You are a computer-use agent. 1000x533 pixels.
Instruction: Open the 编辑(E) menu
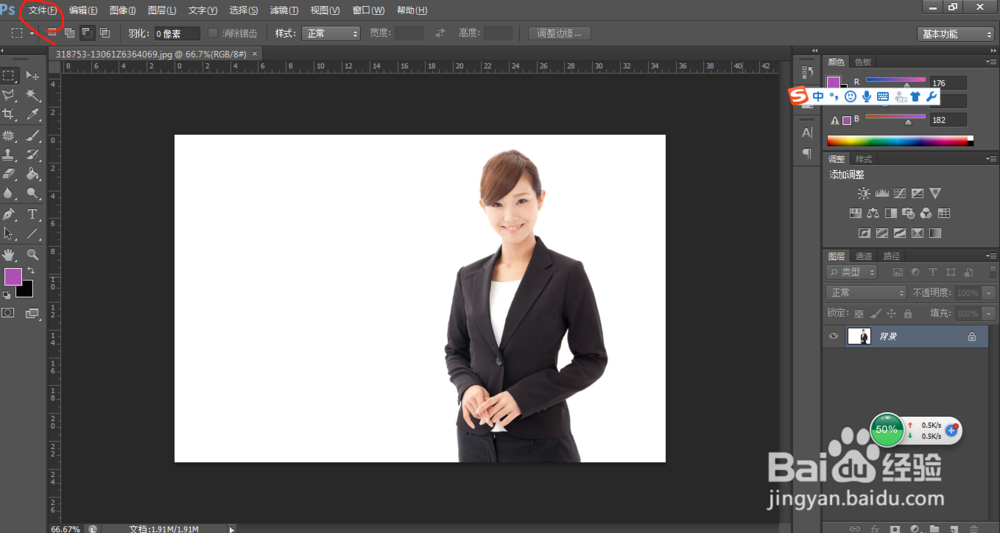(x=83, y=10)
